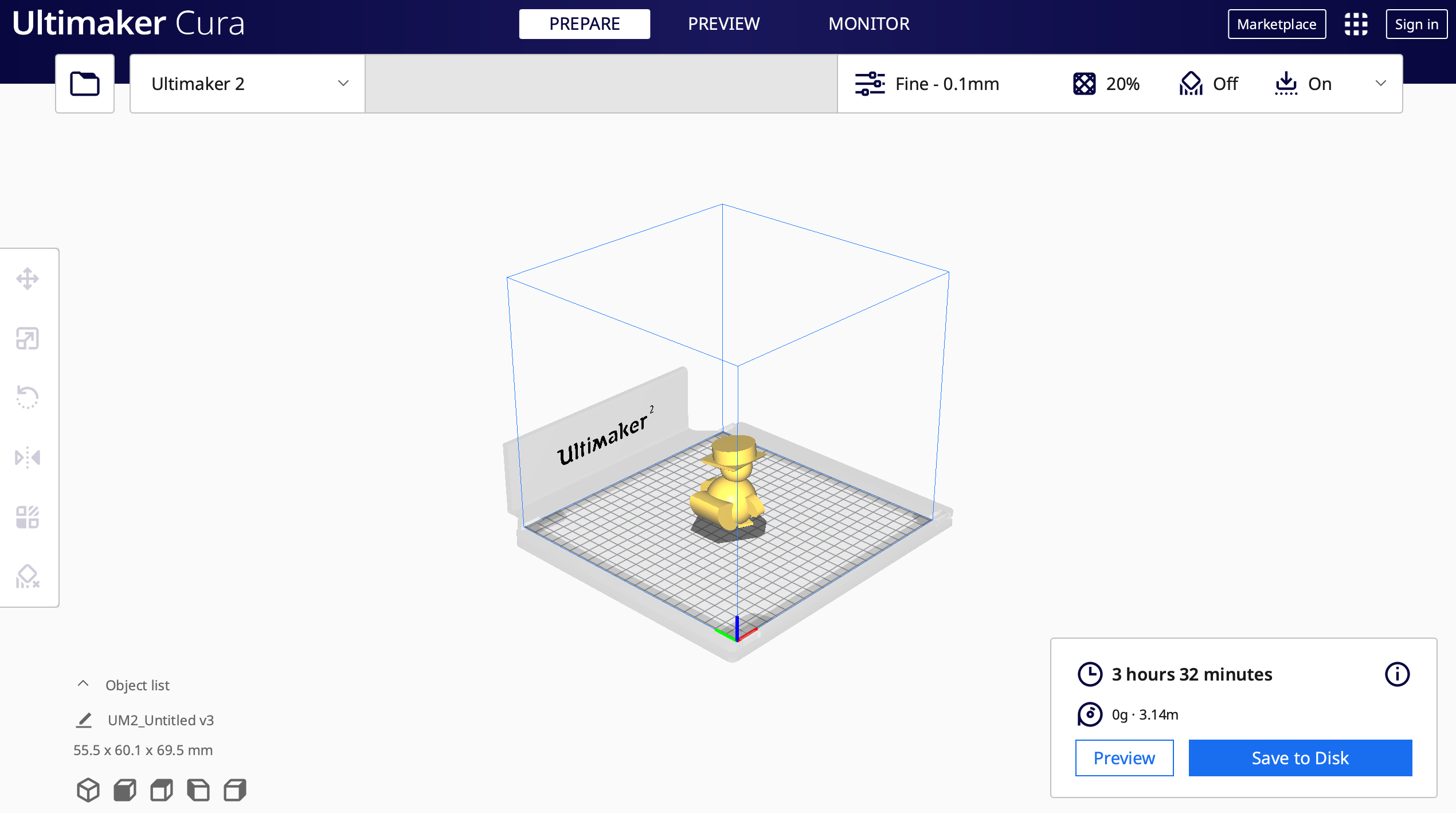Open file with the folder icon
The height and width of the screenshot is (813, 1456).
click(85, 84)
